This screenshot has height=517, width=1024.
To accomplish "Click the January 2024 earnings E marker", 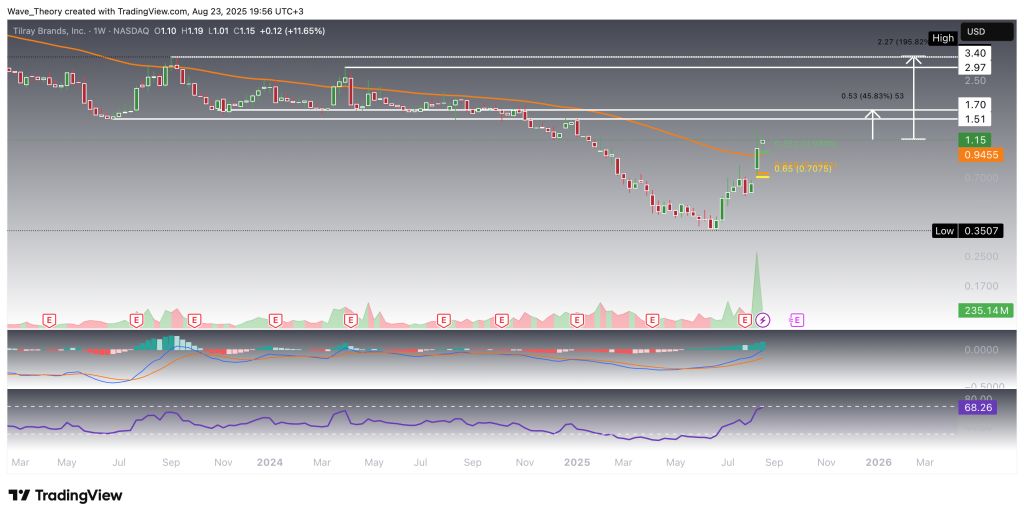I will (x=275, y=320).
